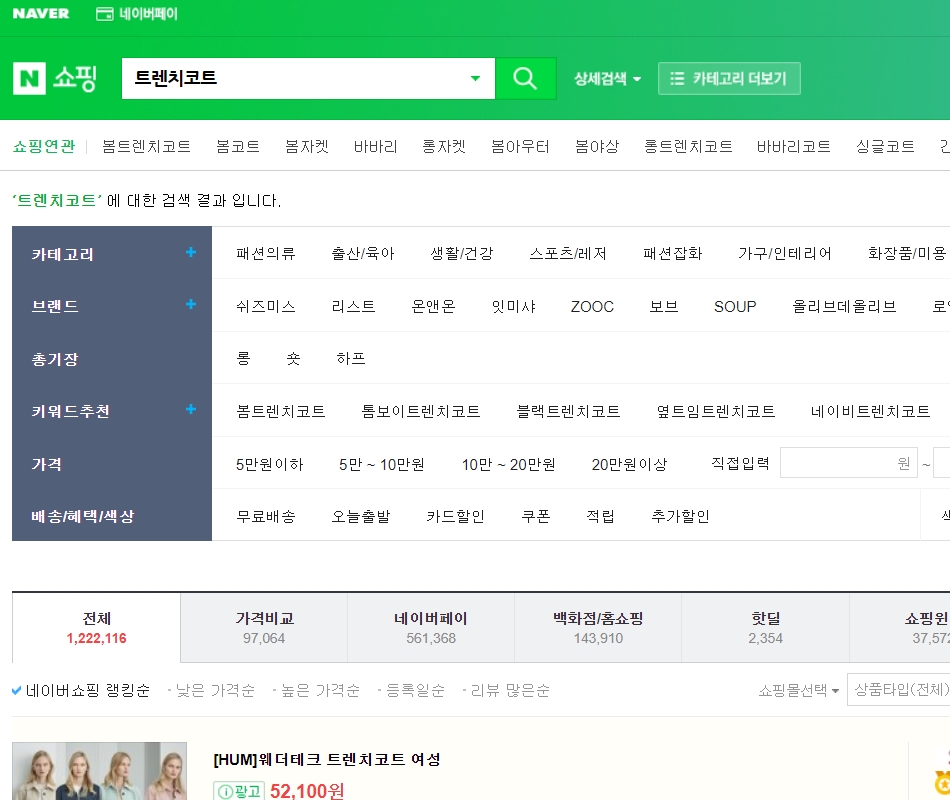
Task: Filter by category 생활/건강
Action: [462, 253]
